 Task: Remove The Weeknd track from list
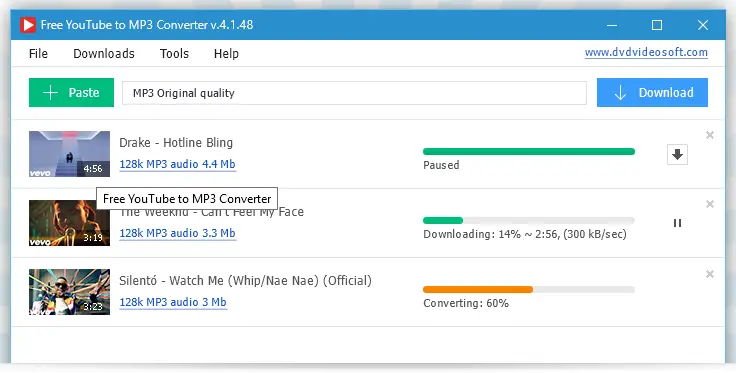[710, 204]
